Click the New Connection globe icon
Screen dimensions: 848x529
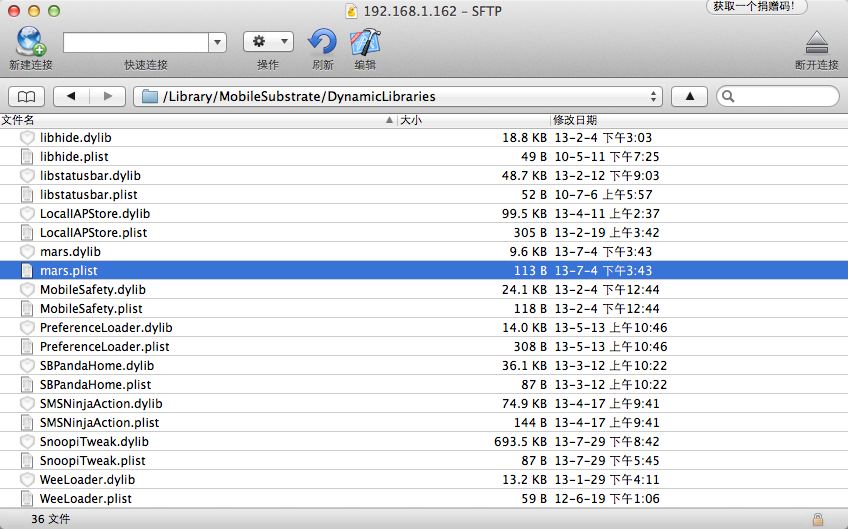30,41
